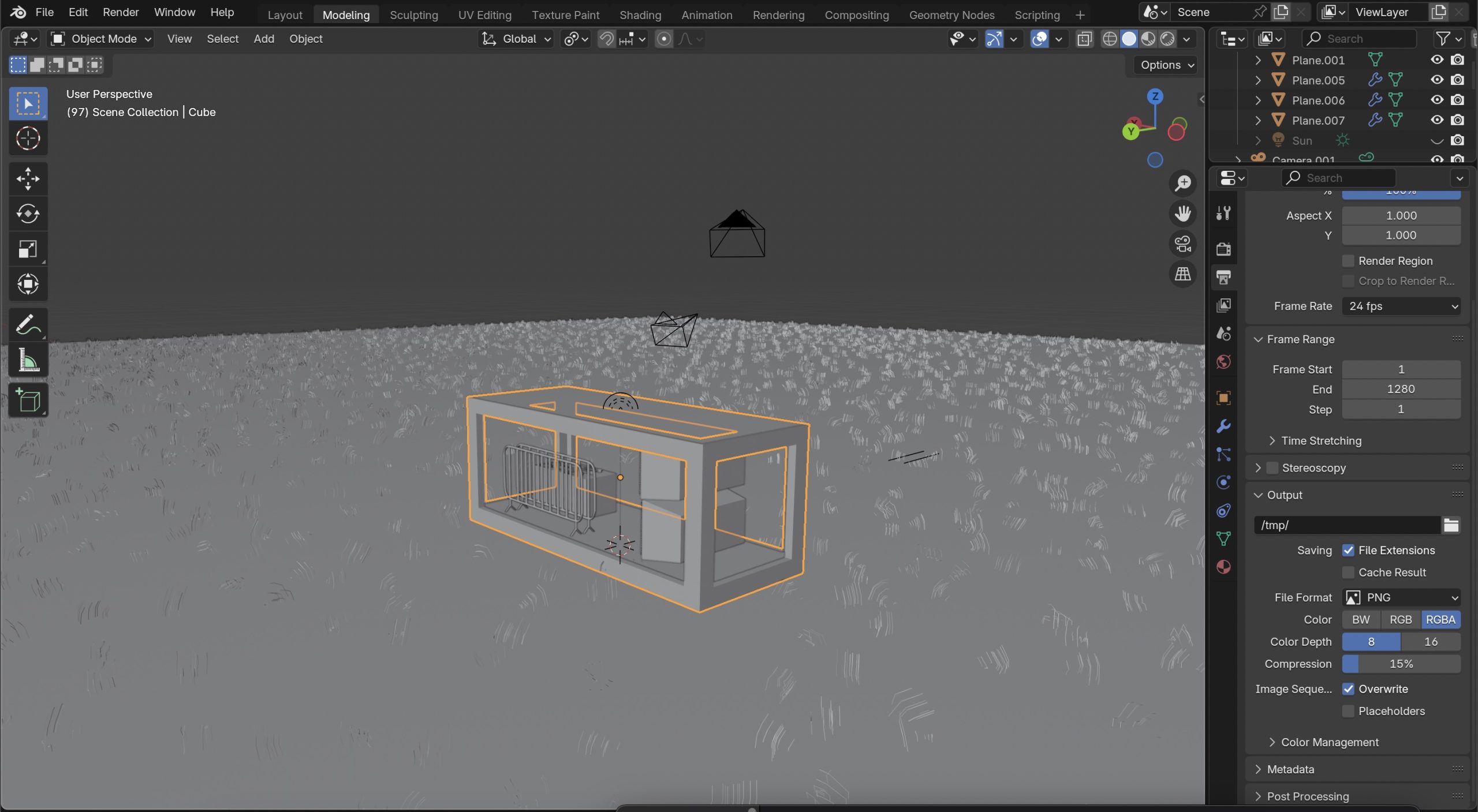Open the Frame Rate dropdown
The image size is (1478, 812).
point(1401,306)
